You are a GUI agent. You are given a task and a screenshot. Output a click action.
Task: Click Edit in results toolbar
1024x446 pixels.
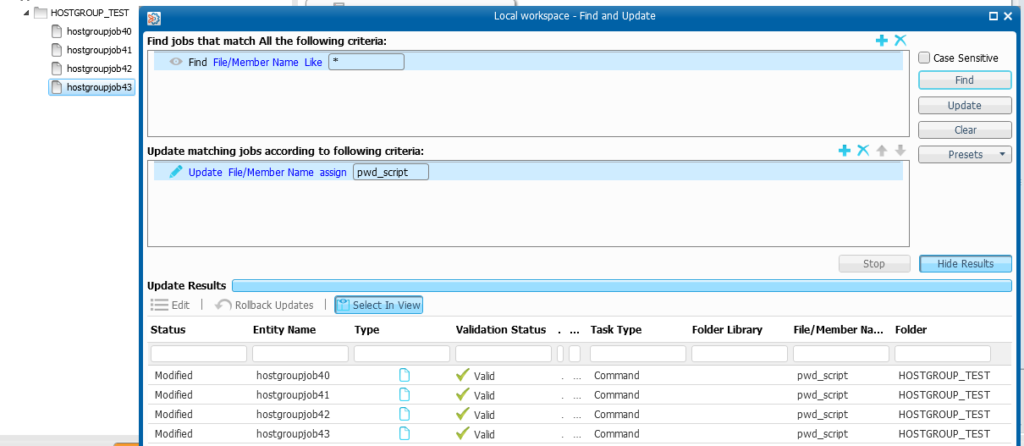pos(170,305)
